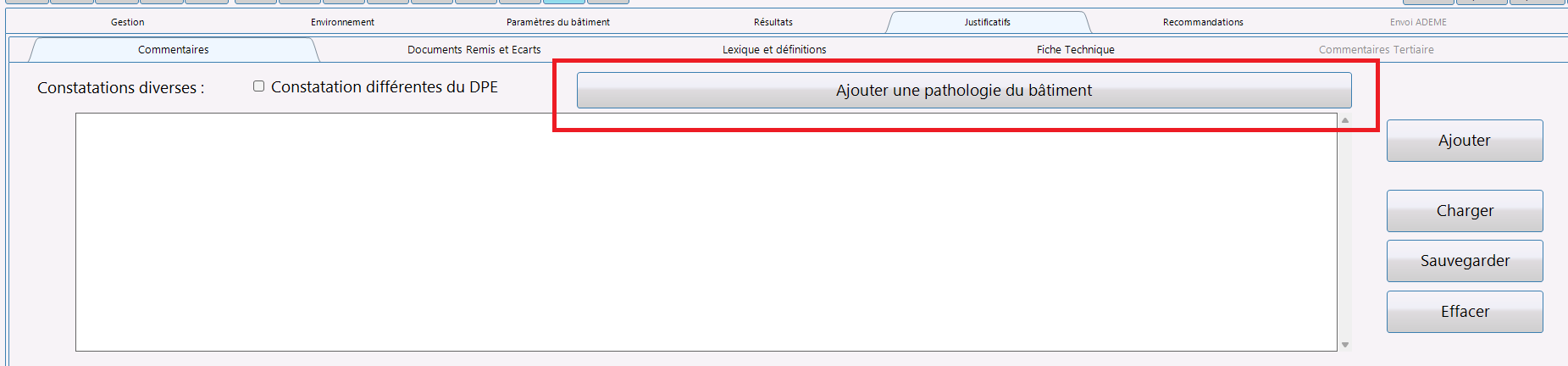
Task: Open Documents Remis et Ecarts sub-tab
Action: (x=474, y=50)
